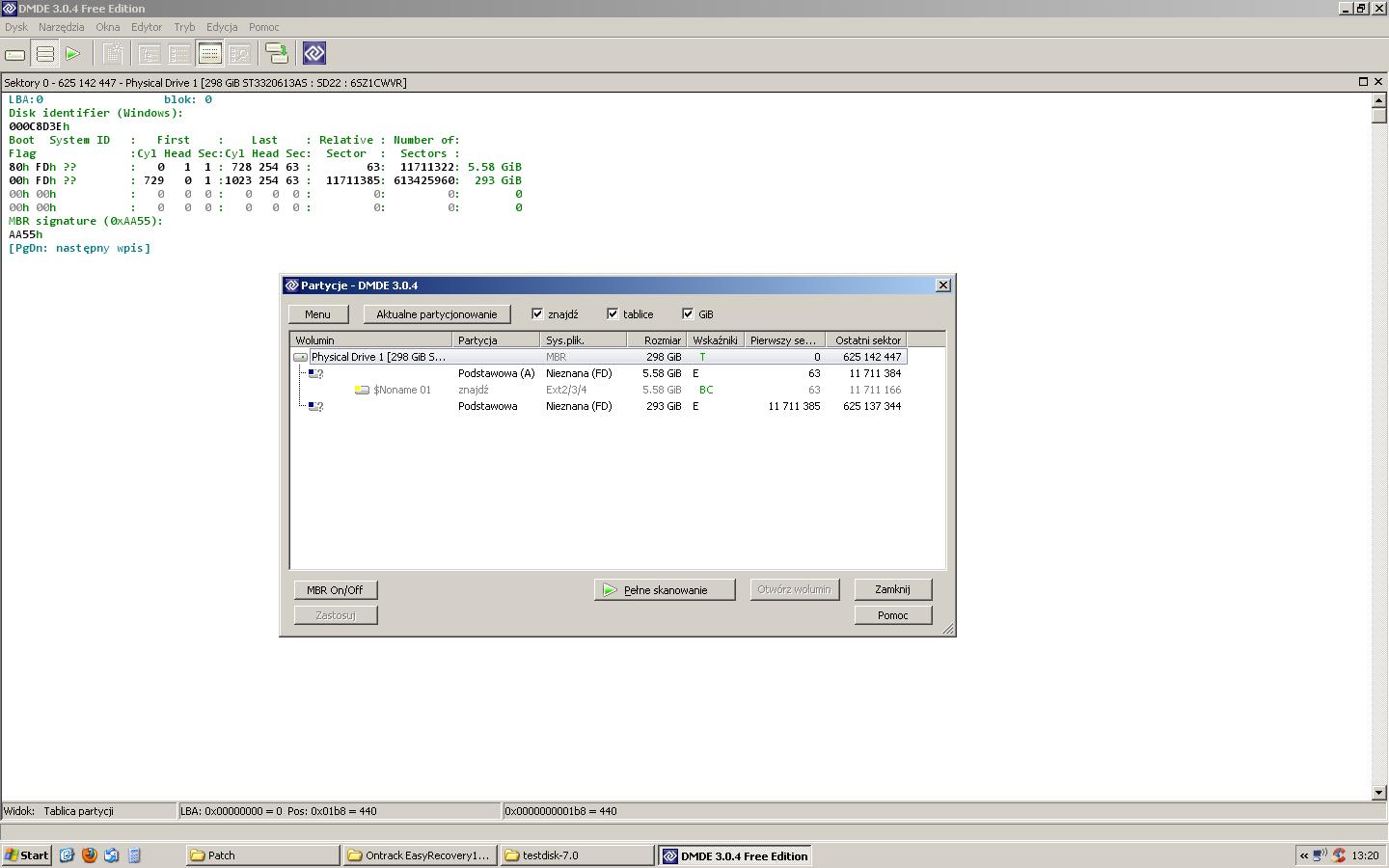Click Aktualne partycjonowanie button

click(437, 314)
